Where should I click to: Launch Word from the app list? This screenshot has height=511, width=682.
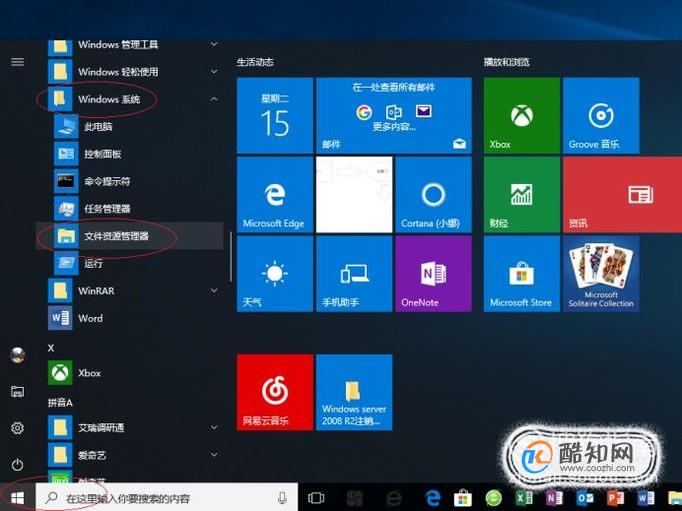click(130, 318)
